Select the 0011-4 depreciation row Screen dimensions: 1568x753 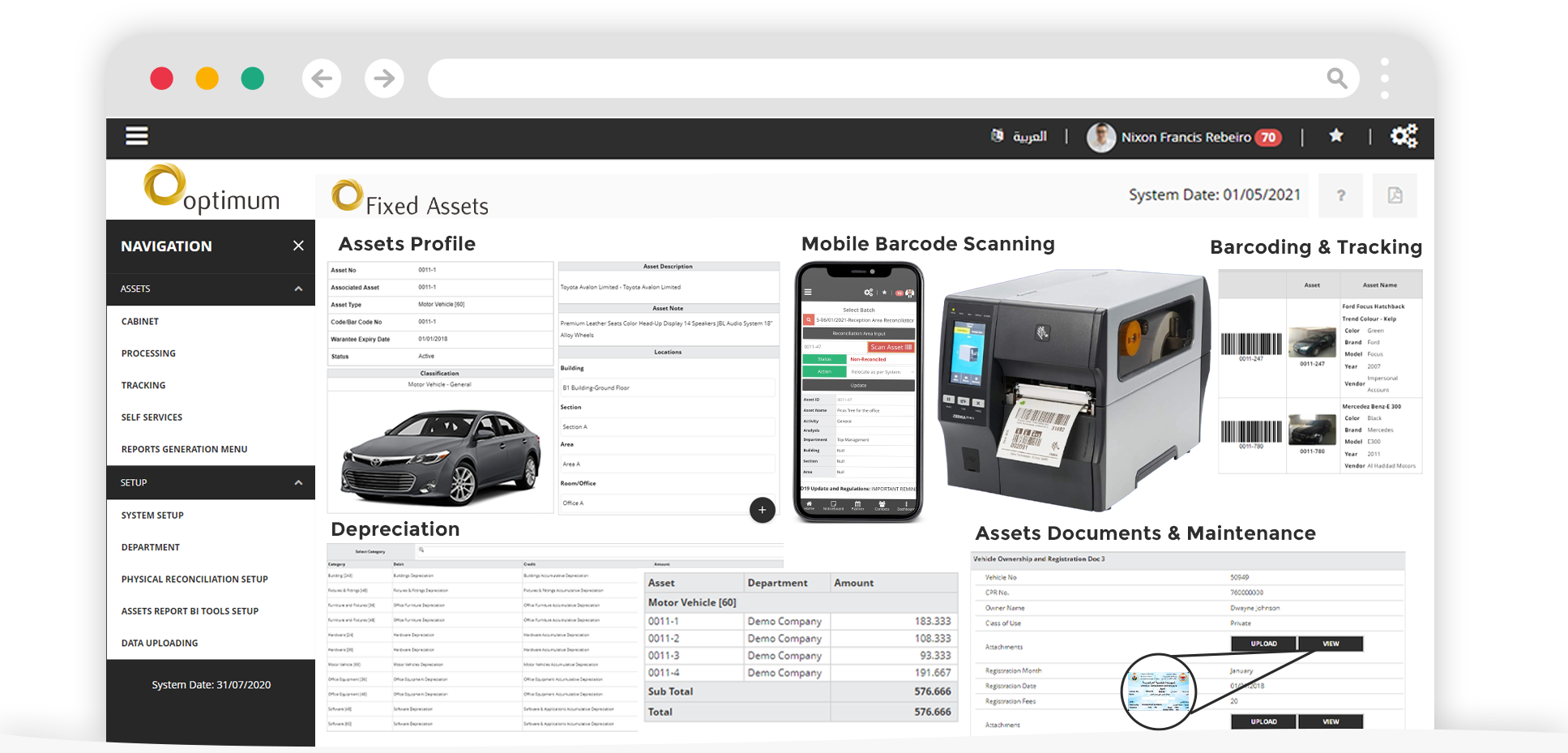pos(801,673)
